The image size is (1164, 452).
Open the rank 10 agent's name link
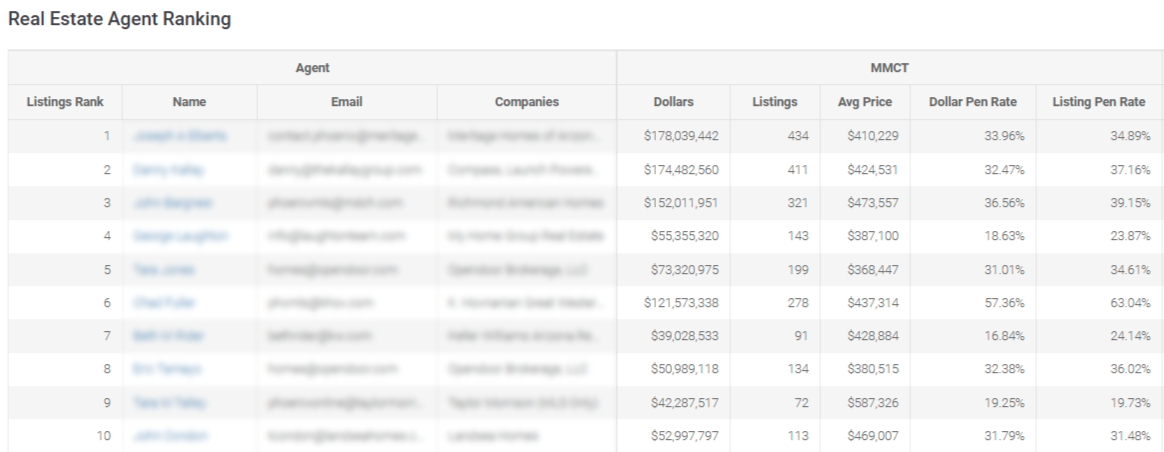point(171,436)
